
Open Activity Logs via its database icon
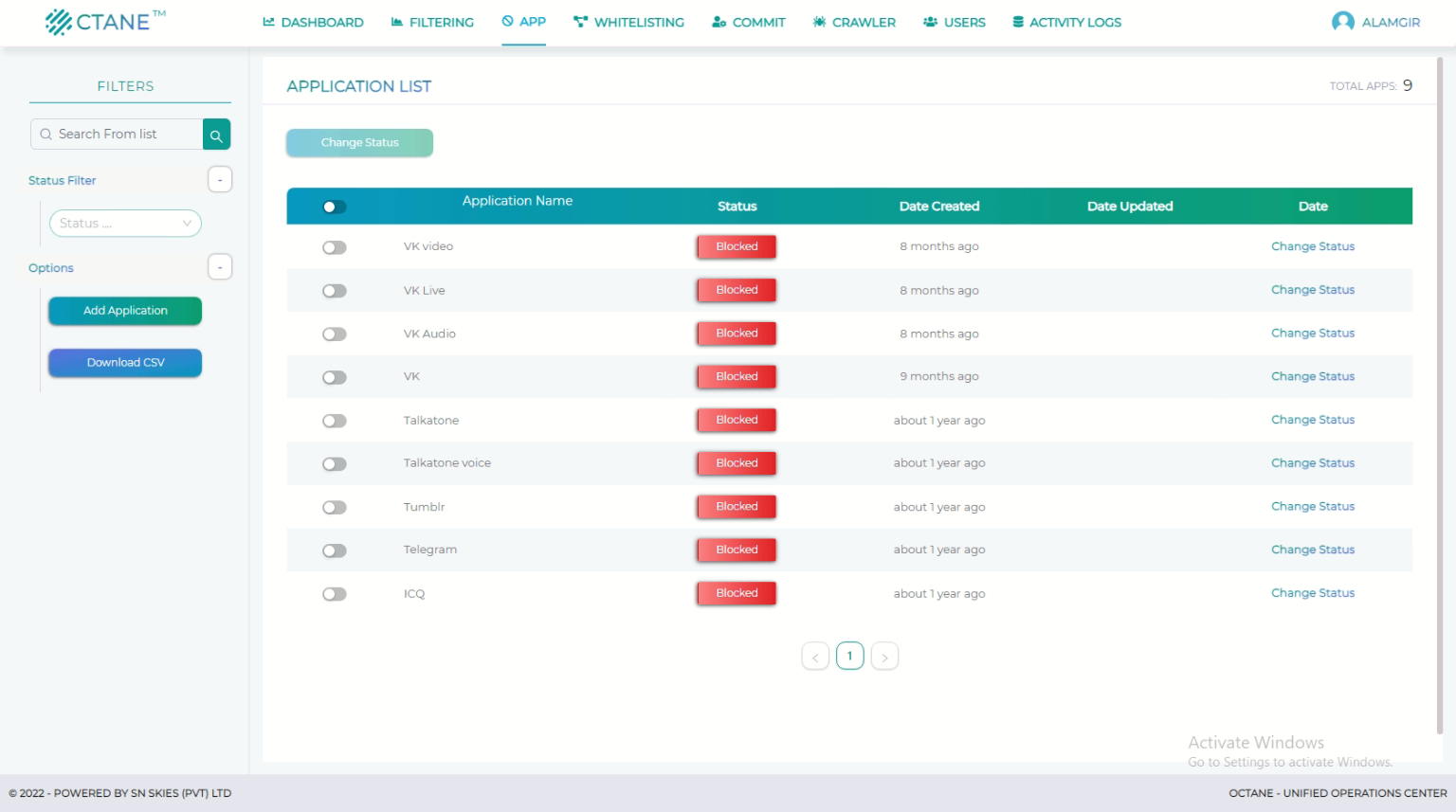pyautogui.click(x=1018, y=22)
